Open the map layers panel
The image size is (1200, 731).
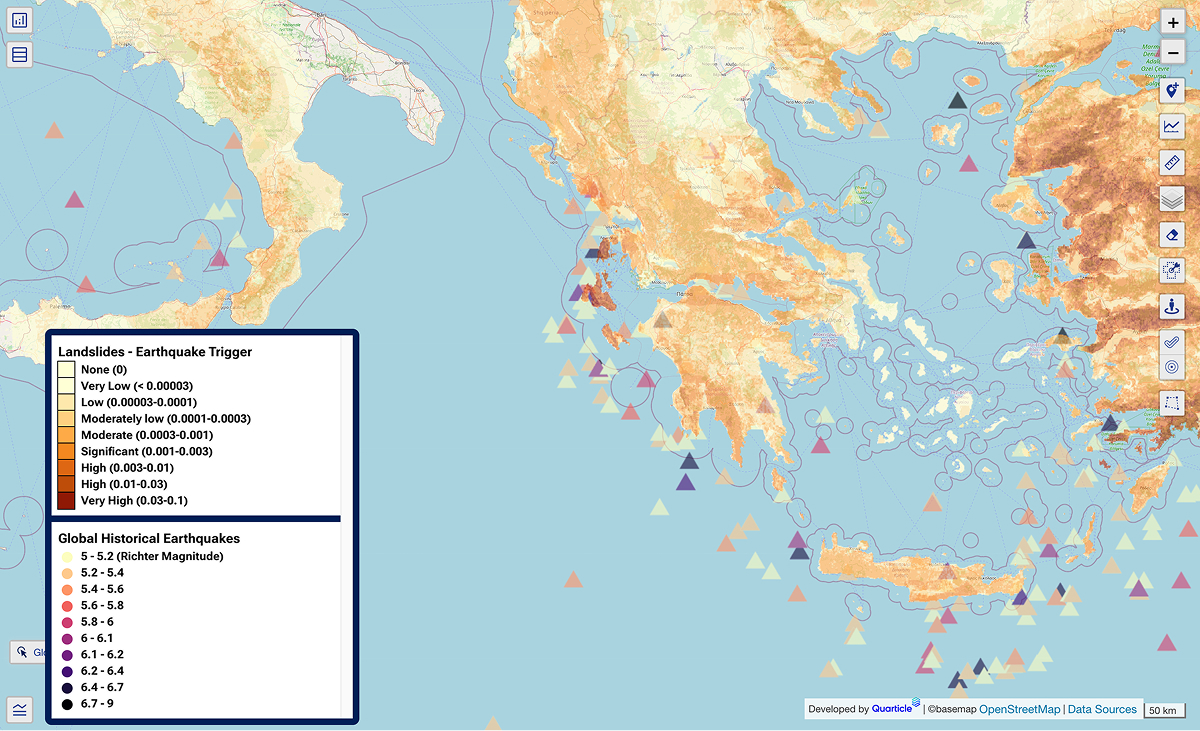tap(1171, 198)
